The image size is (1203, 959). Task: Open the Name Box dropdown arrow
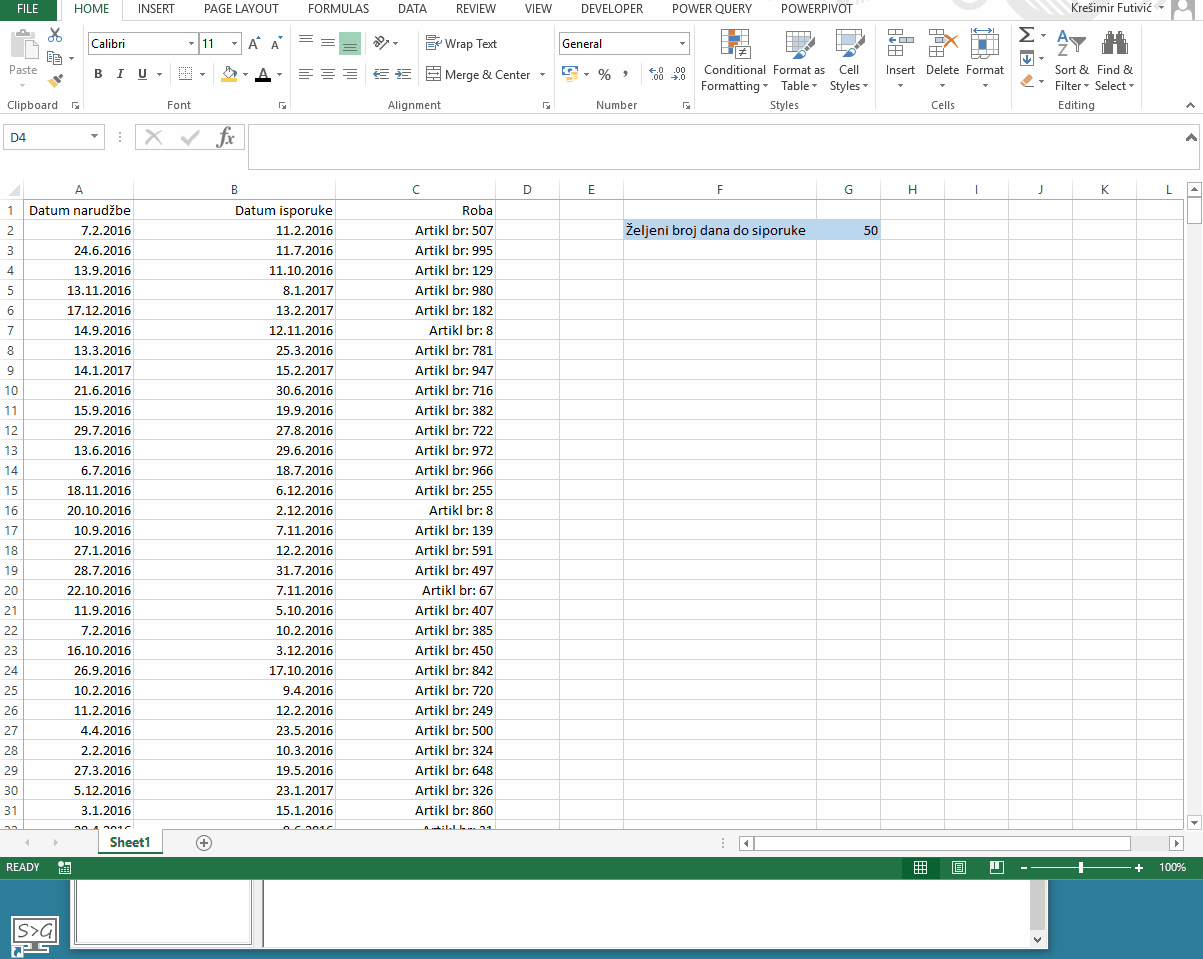coord(95,137)
